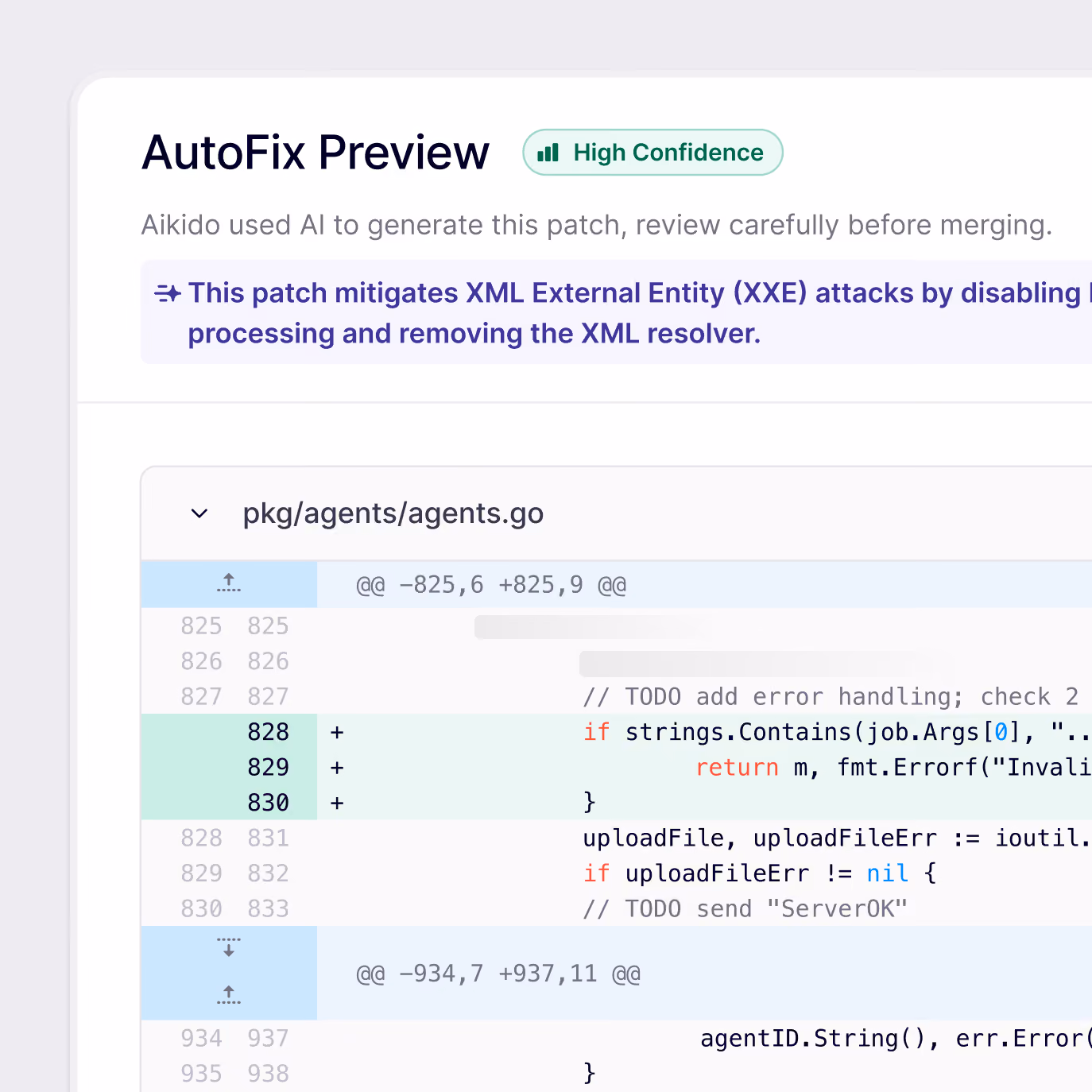
Task: Collapse the pkg/agents/agents.go file diff
Action: coord(199,513)
